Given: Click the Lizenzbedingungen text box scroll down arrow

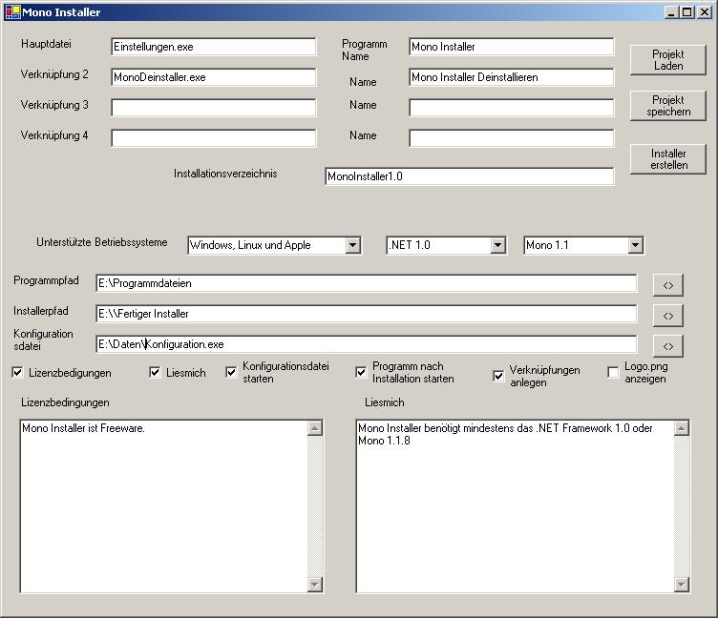Looking at the screenshot, I should 315,585.
